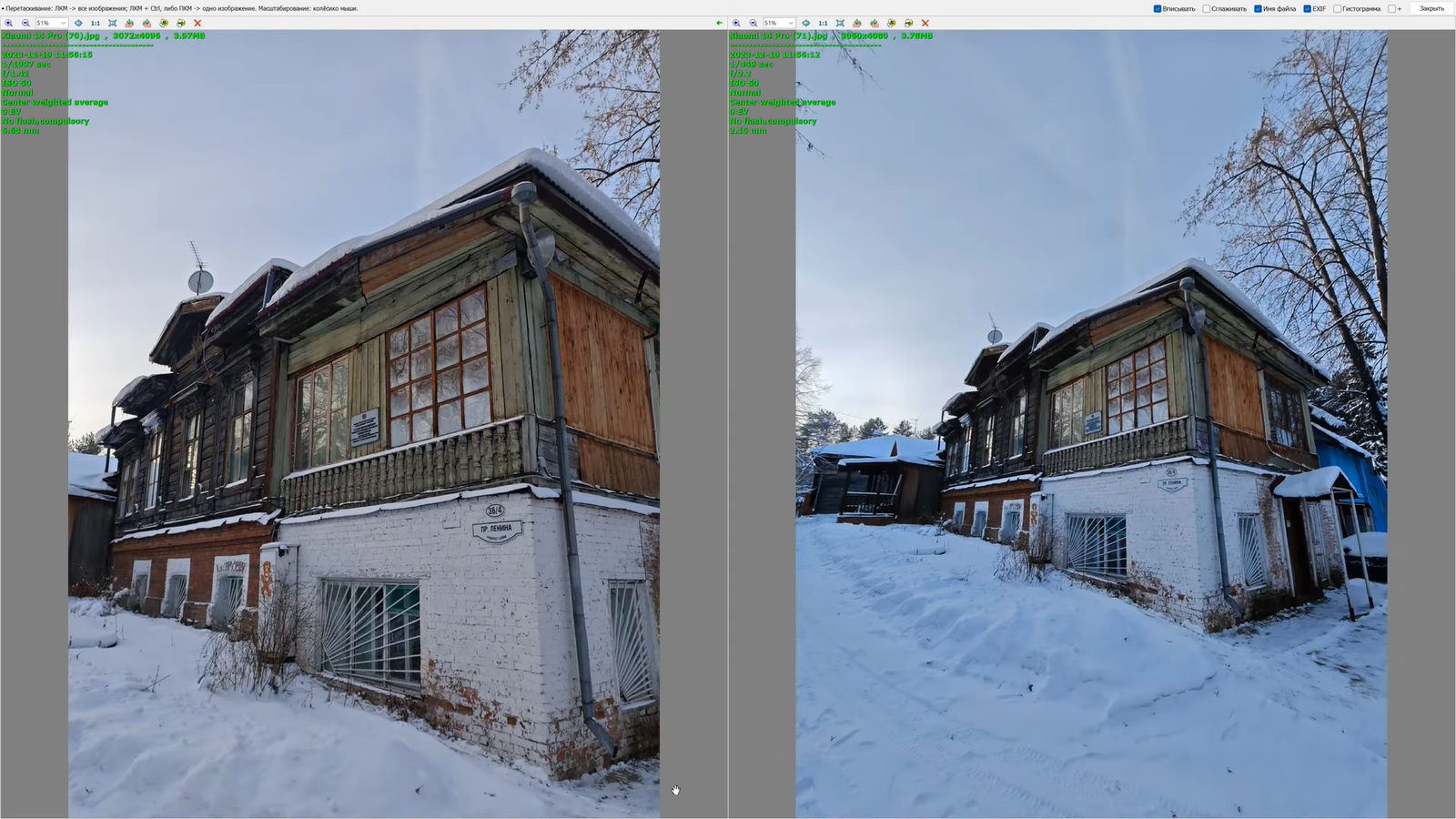Image resolution: width=1456 pixels, height=819 pixels.
Task: Enable the Сглаживать smoothing checkbox
Action: [1207, 9]
